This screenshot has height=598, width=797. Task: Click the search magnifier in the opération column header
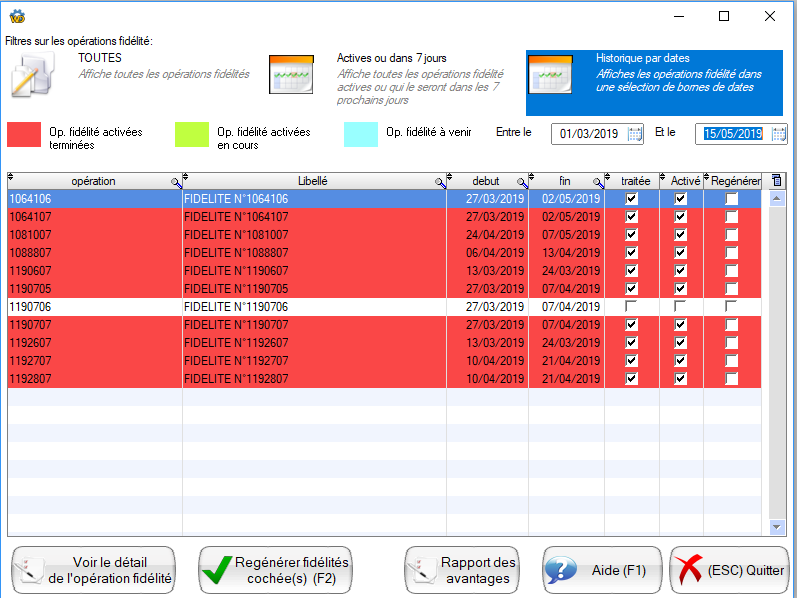[x=176, y=182]
